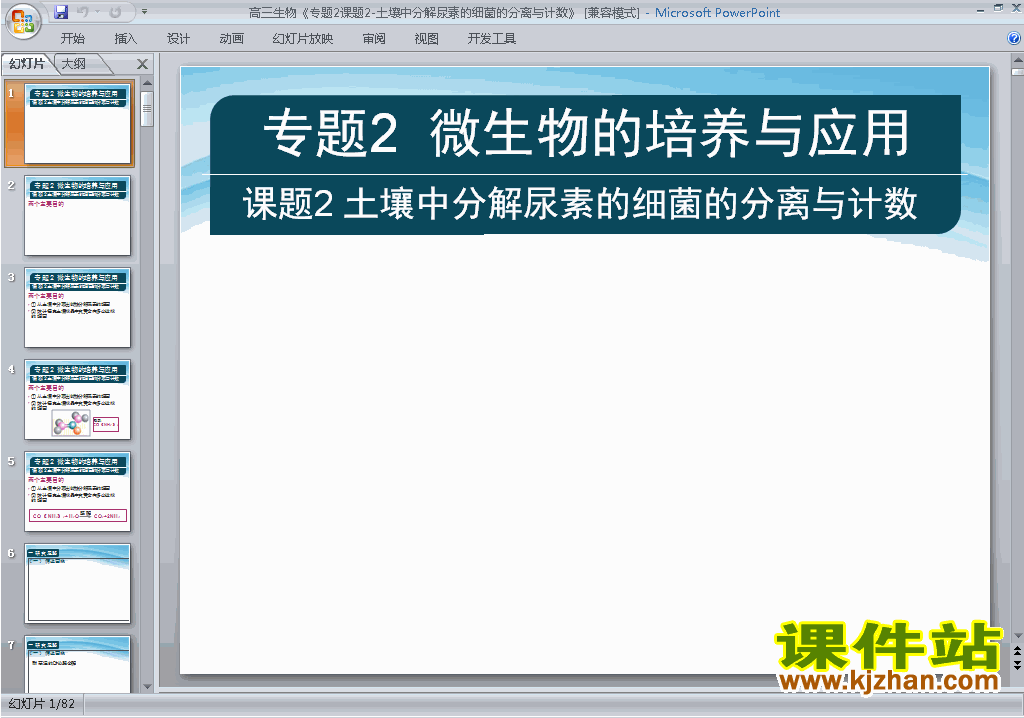Click the status bar text 幻灯片 1/82

(x=42, y=704)
